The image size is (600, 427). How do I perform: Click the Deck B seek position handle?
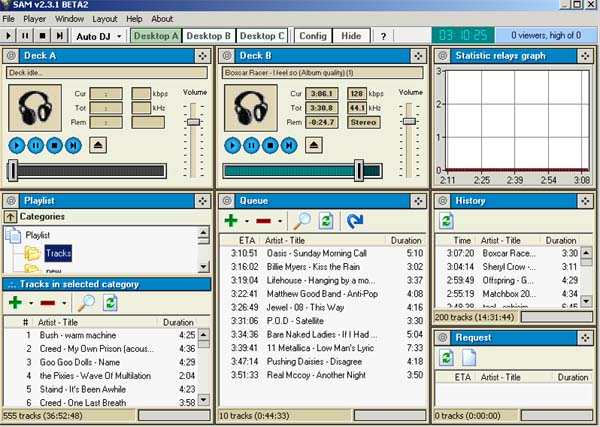tap(359, 171)
